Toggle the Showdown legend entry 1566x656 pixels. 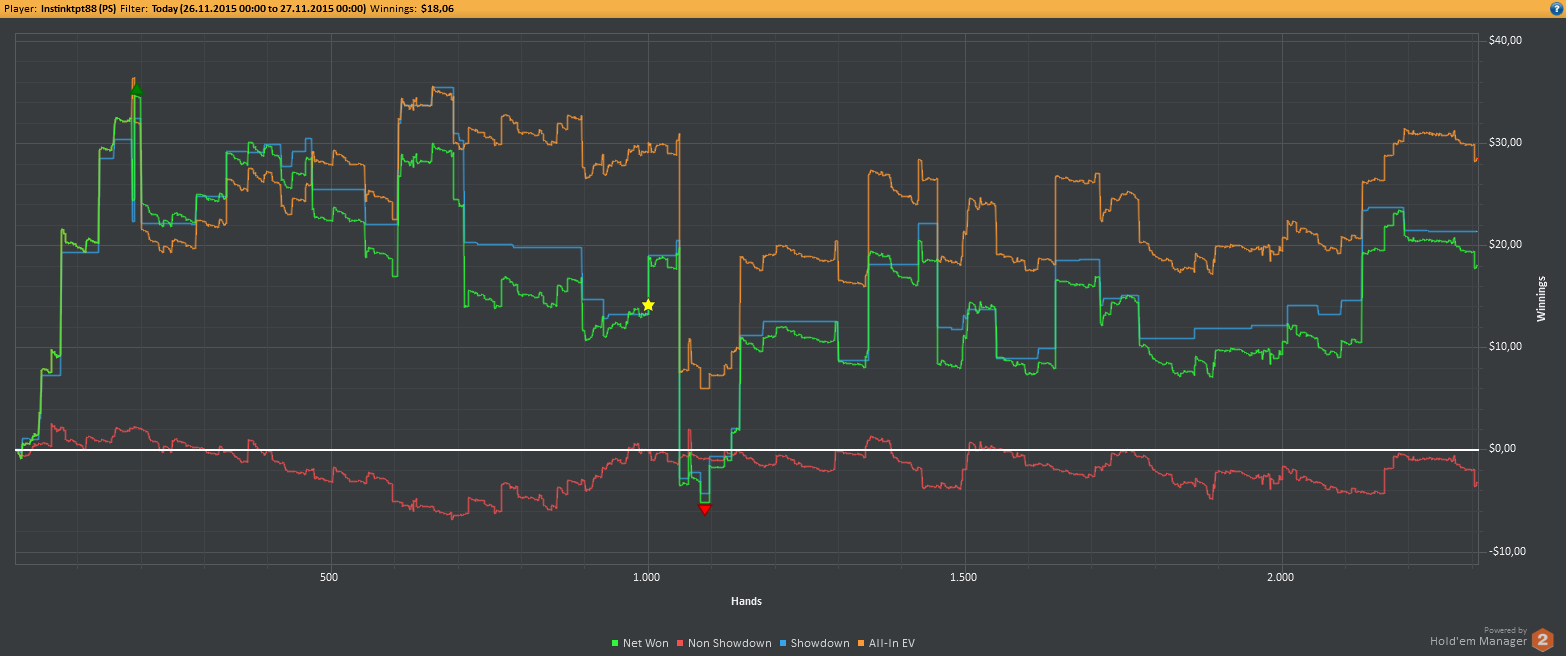click(x=814, y=643)
